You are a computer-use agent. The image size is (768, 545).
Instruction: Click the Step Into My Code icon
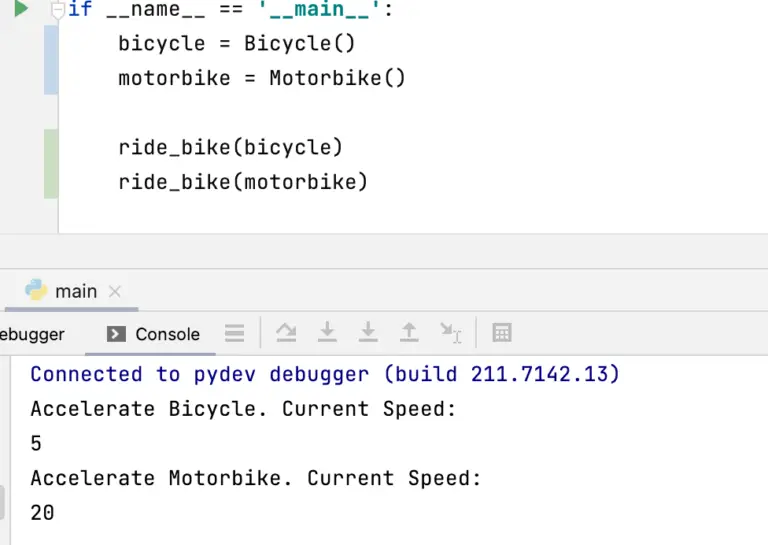(368, 333)
